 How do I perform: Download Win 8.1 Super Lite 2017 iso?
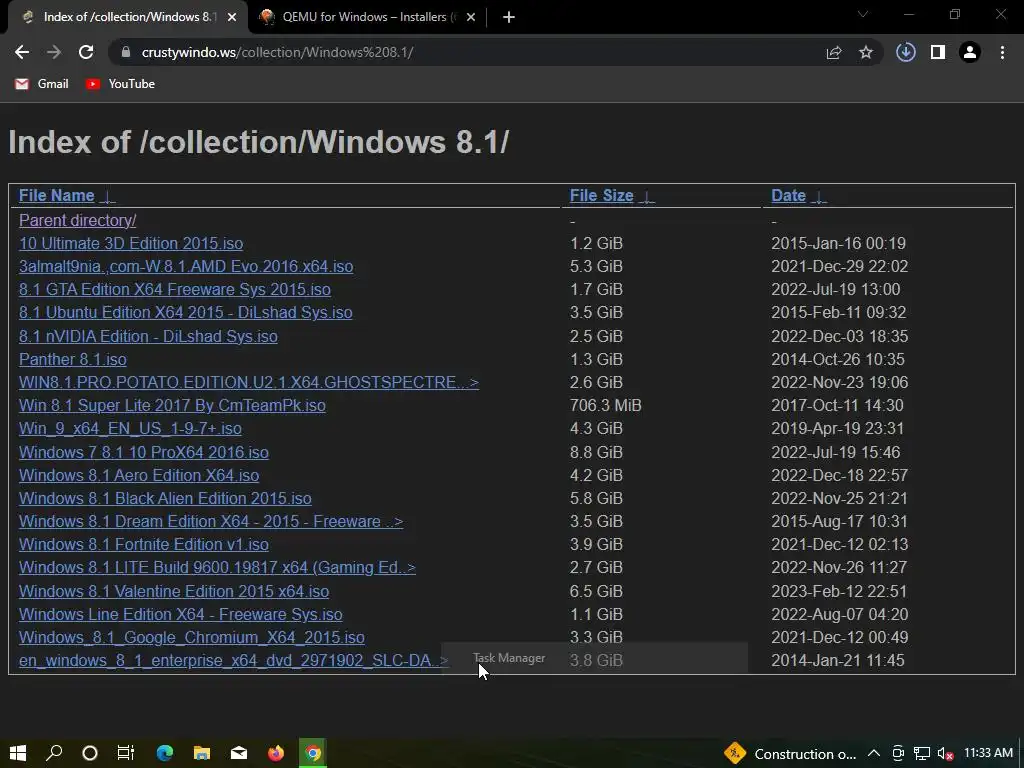(x=172, y=406)
